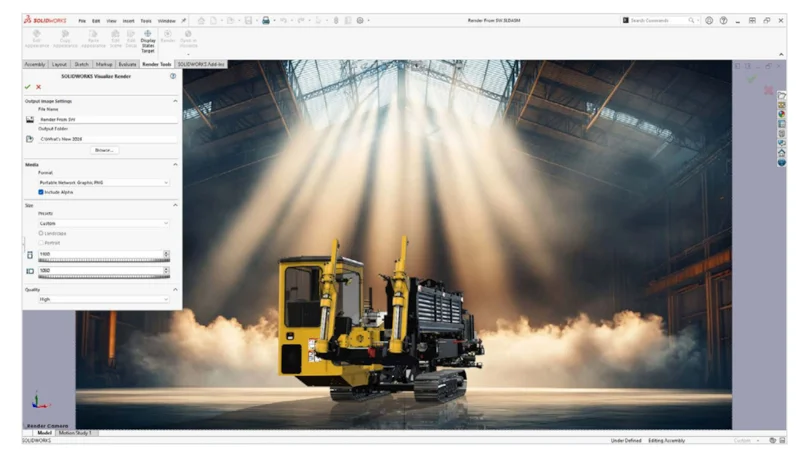Open the help icon in Visualize Render panel
800x449 pixels.
[x=173, y=76]
